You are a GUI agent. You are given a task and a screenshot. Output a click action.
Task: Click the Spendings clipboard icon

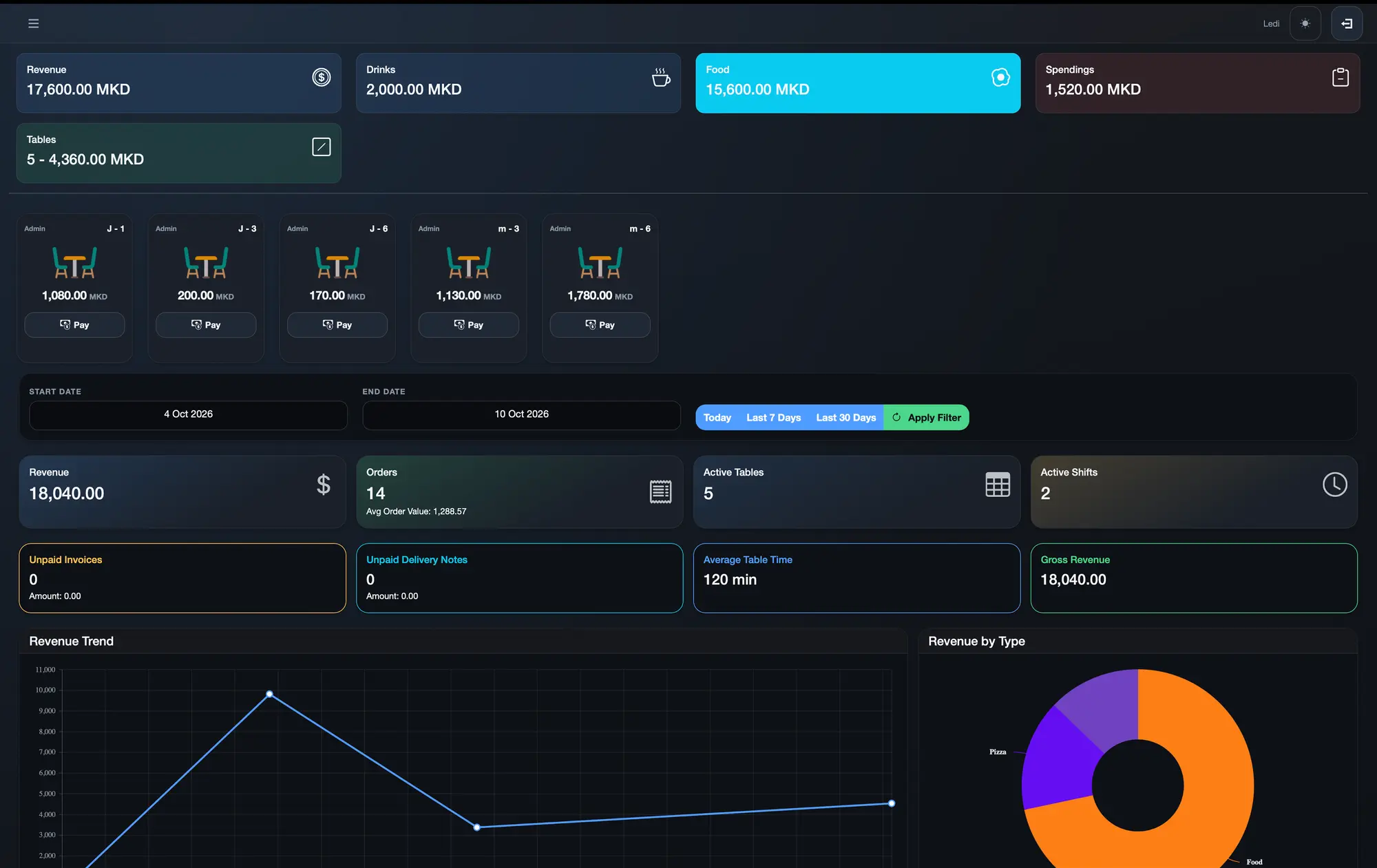1340,77
